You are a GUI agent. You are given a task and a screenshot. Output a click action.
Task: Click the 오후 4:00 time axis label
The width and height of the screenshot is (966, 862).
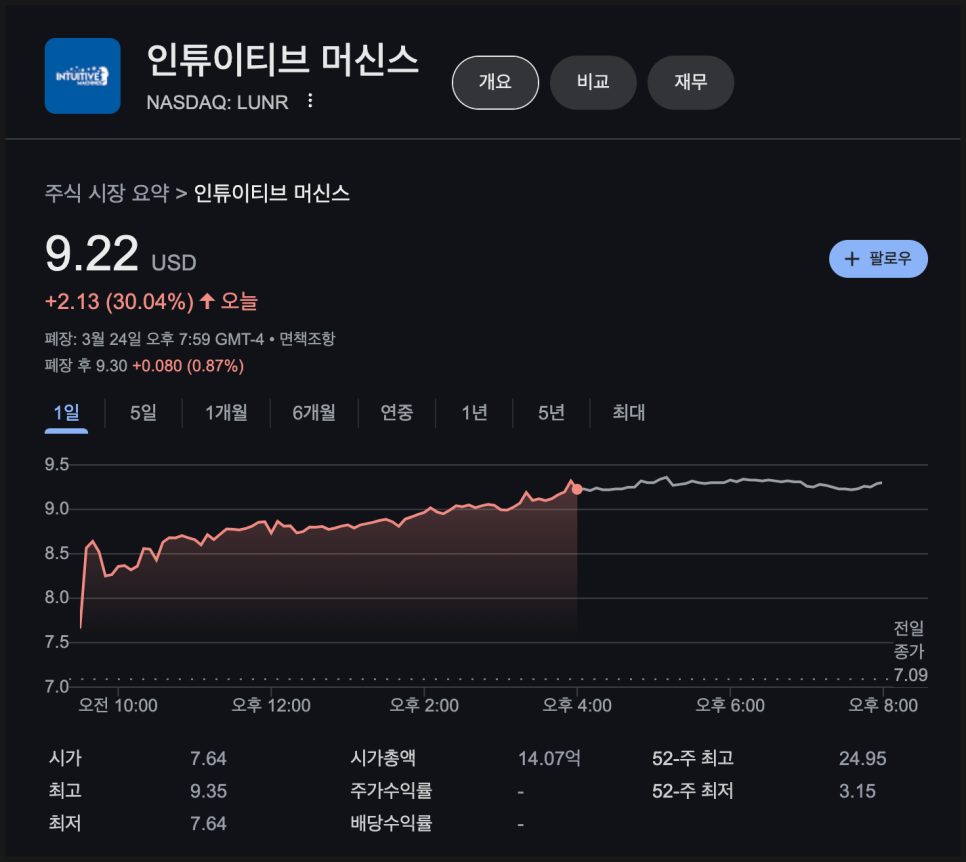pos(577,705)
